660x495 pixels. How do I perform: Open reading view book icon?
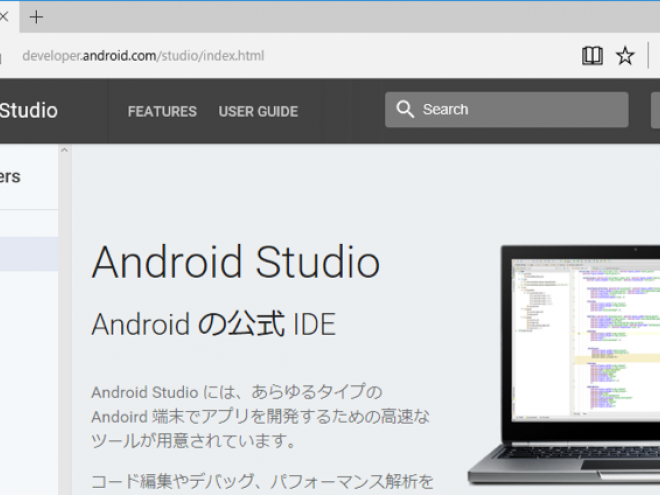click(x=592, y=56)
